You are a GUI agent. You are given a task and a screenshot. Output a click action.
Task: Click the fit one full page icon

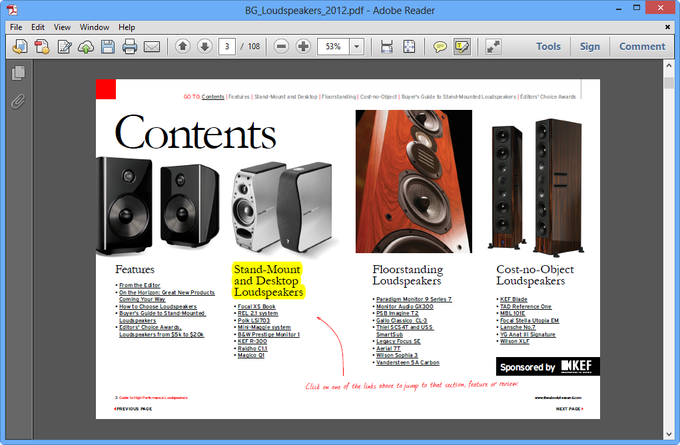[409, 46]
